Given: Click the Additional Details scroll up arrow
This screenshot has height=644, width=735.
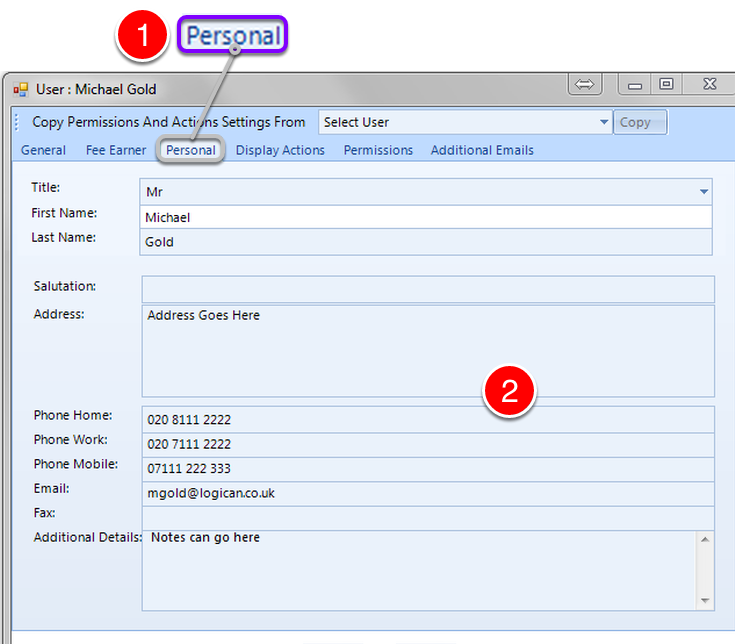Looking at the screenshot, I should pos(705,540).
